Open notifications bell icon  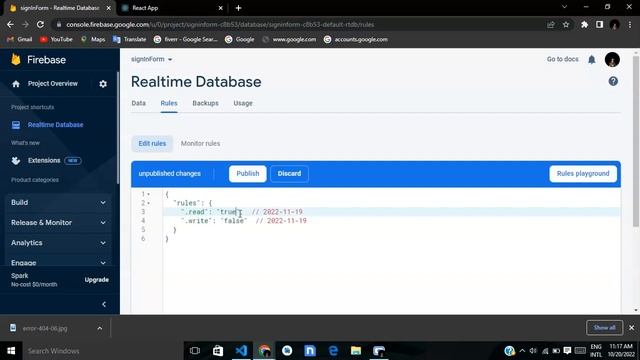tap(591, 60)
